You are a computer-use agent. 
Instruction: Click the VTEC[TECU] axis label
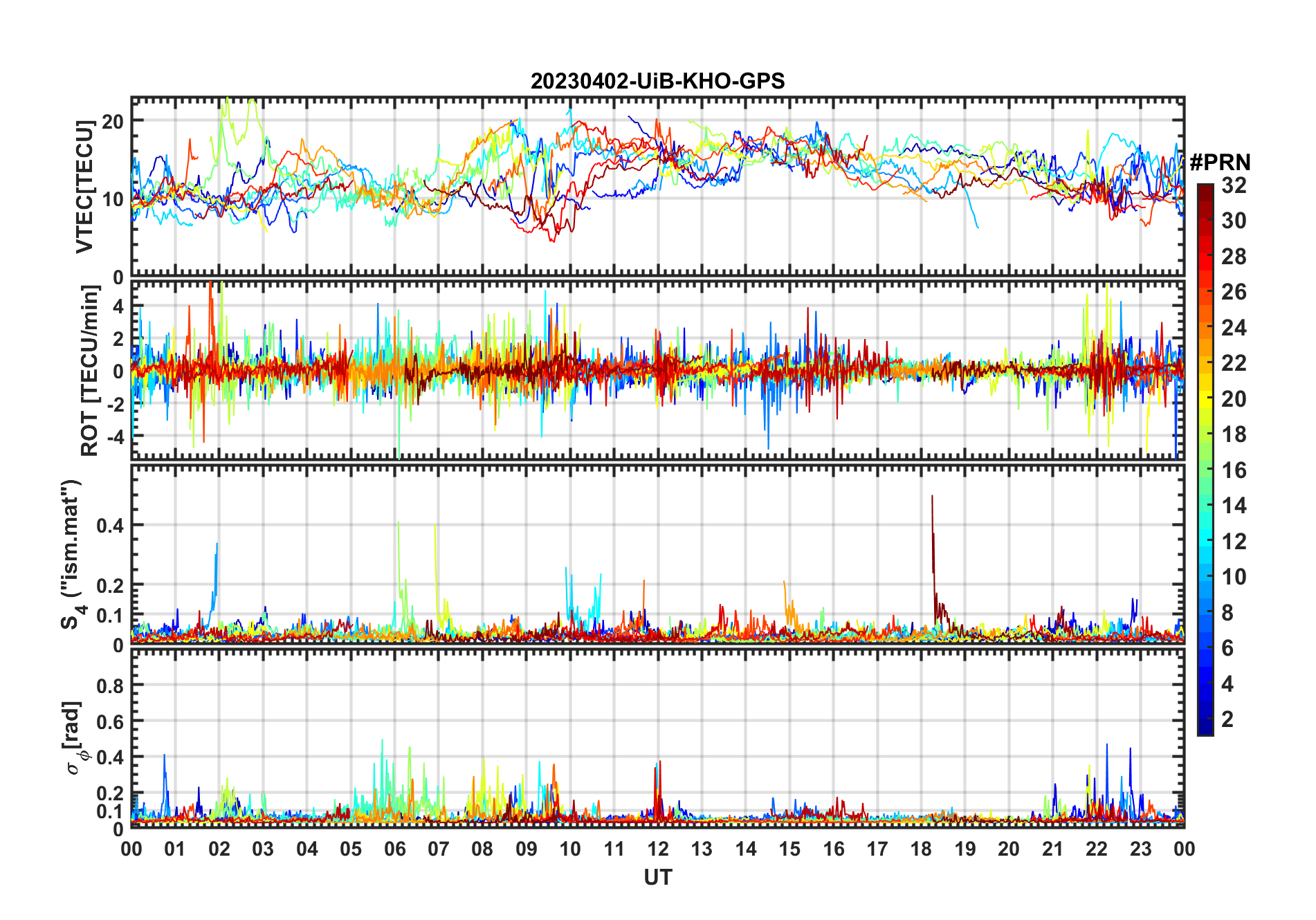[x=84, y=187]
